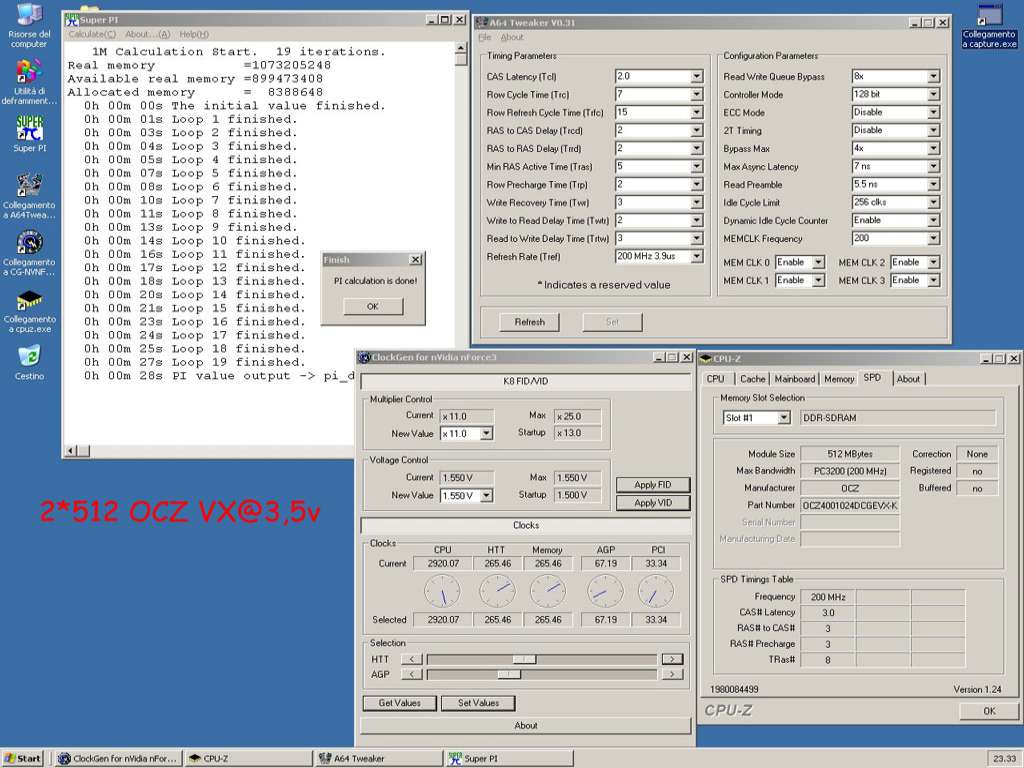Open Collegamento a cpuz.exe desktop shortcut
This screenshot has width=1024, height=768.
coord(29,311)
